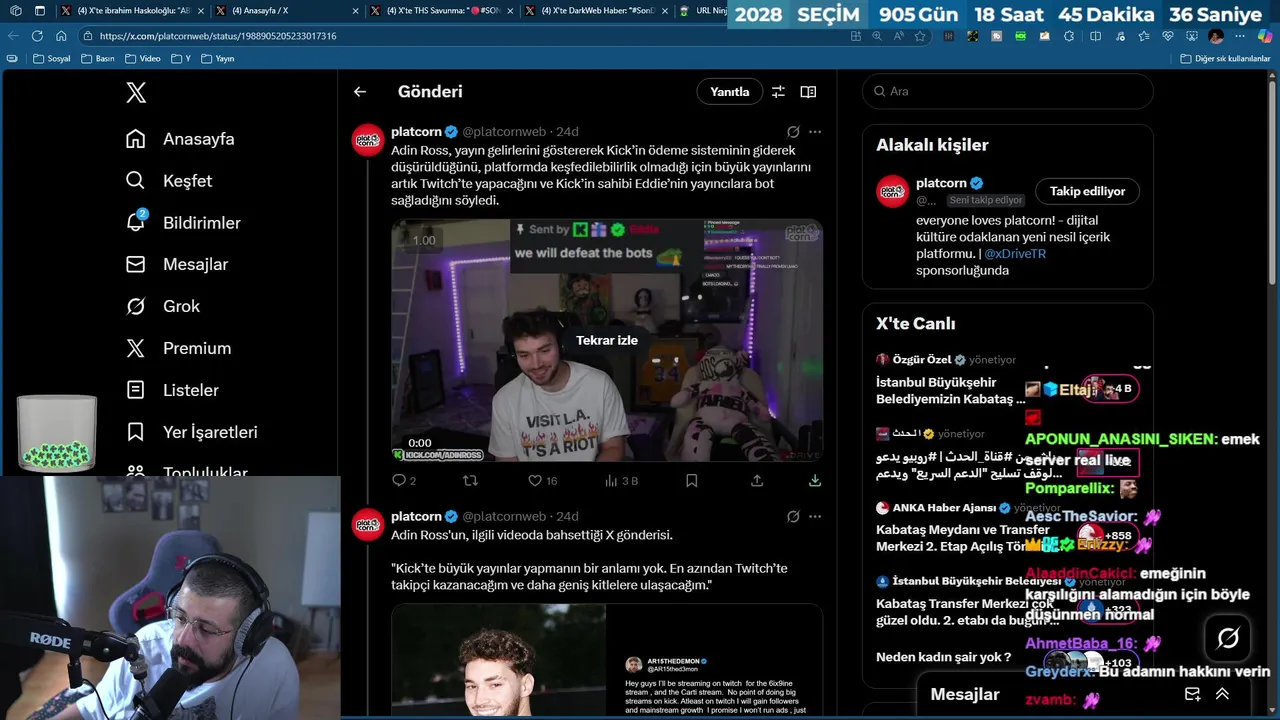This screenshot has height=720, width=1280.
Task: Download the video with the download arrow icon
Action: click(x=815, y=481)
